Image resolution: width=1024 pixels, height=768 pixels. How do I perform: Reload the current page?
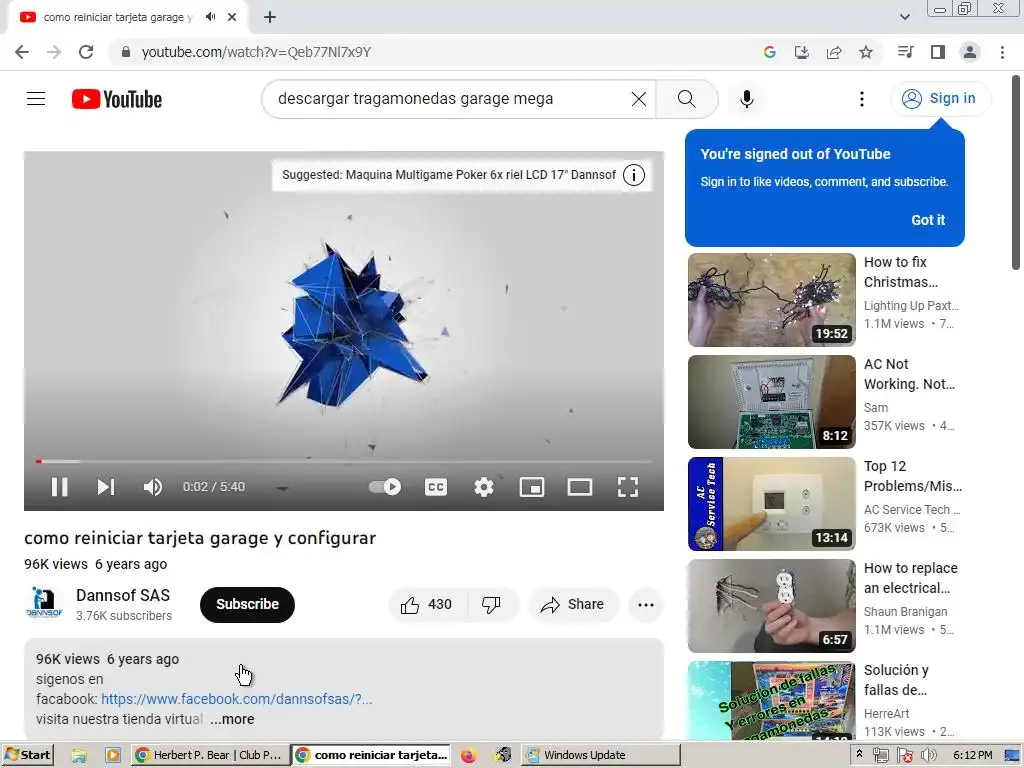(86, 52)
